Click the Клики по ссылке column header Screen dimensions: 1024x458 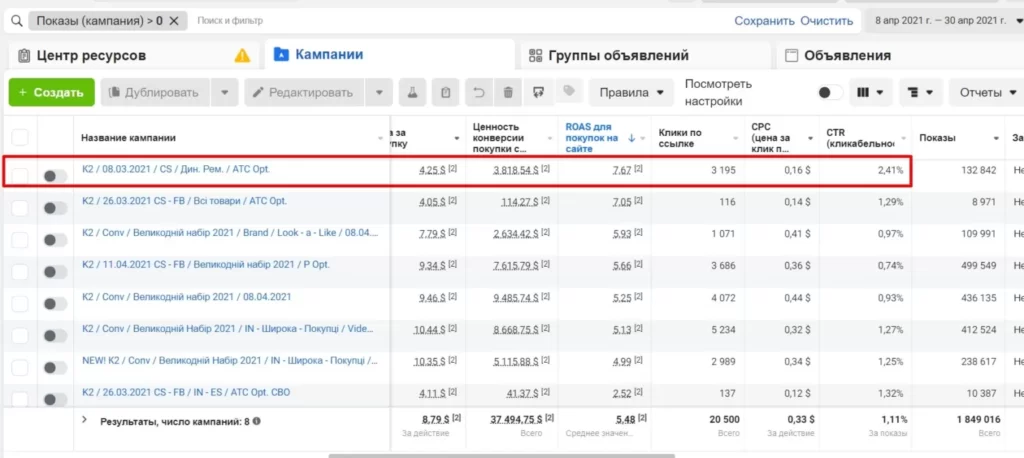pos(680,137)
